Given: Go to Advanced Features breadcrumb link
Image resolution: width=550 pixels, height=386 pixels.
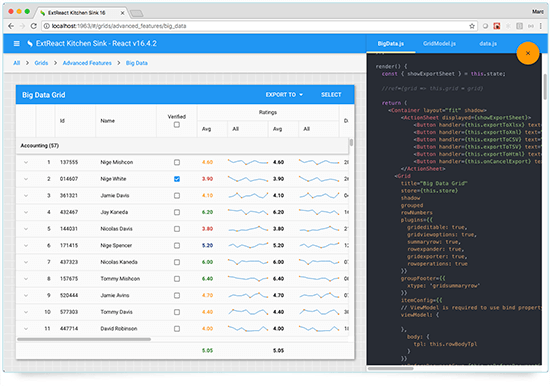Looking at the screenshot, I should coord(87,63).
